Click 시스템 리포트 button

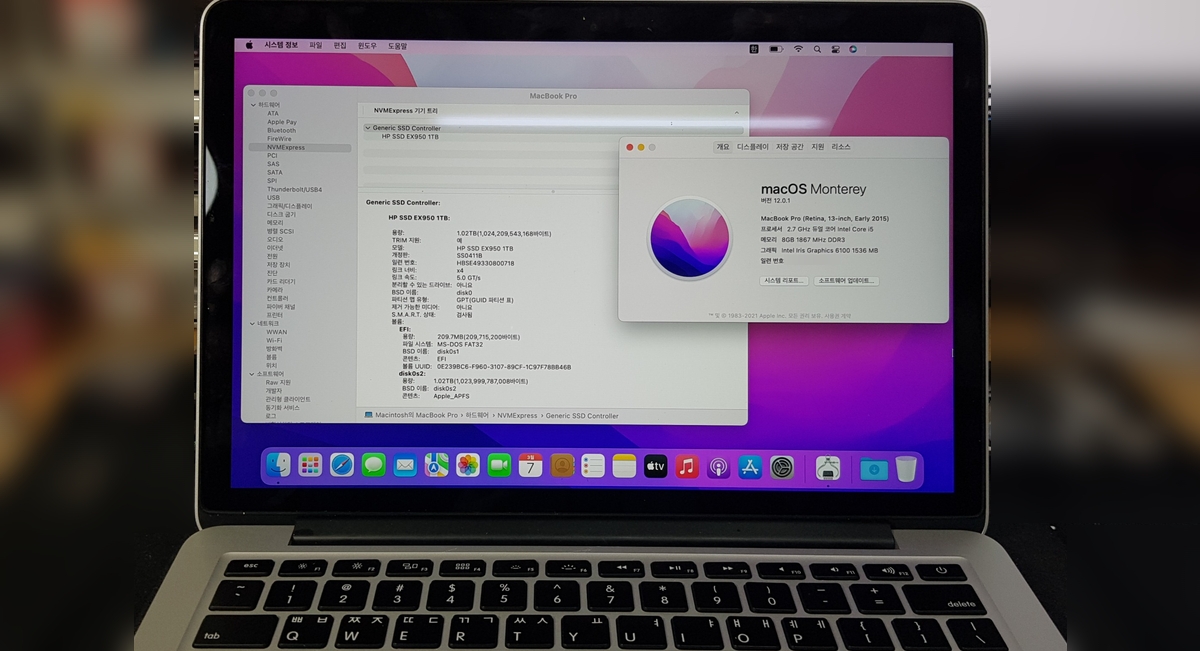click(x=784, y=281)
